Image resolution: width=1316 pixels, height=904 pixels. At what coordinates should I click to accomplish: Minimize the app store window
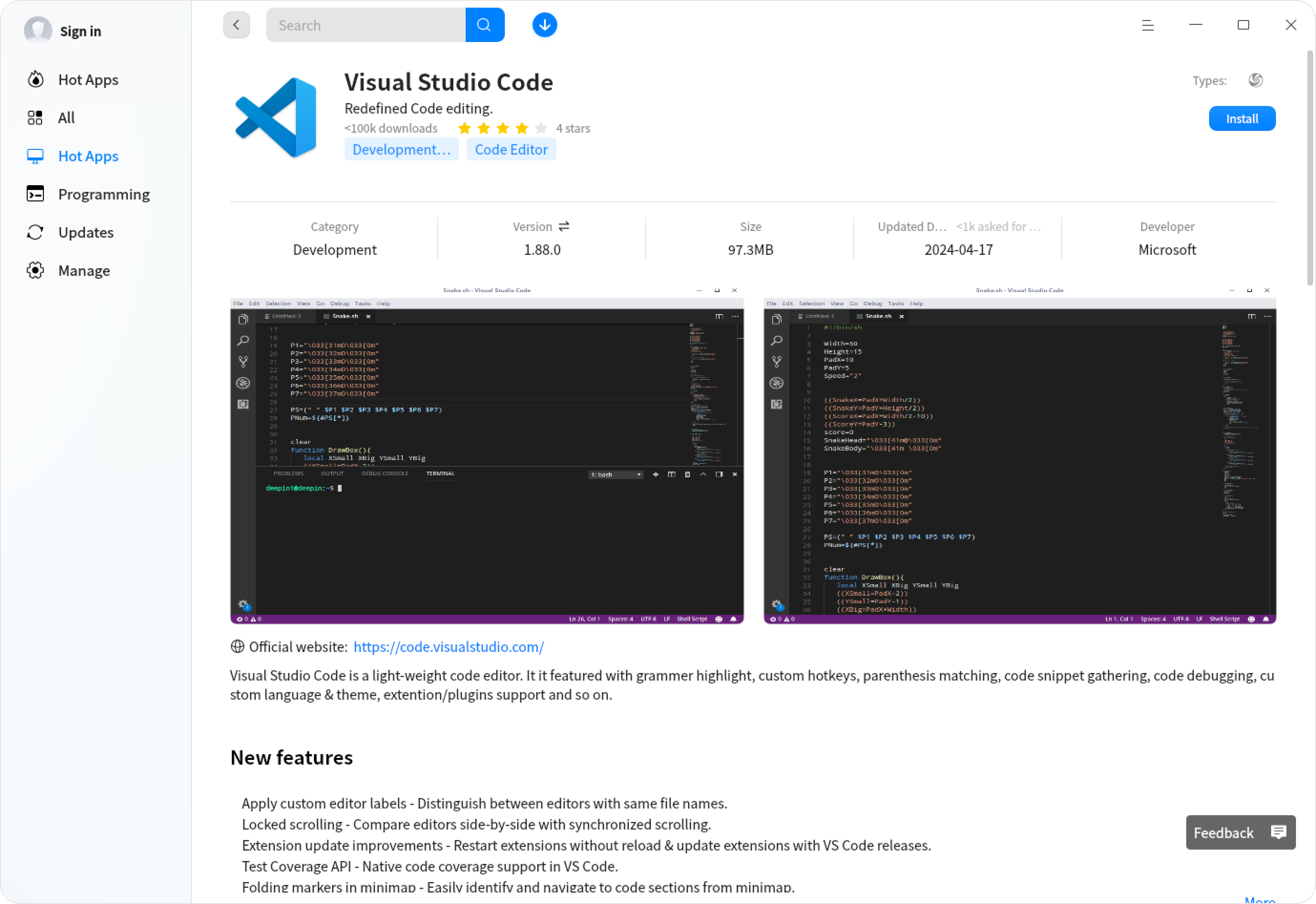pyautogui.click(x=1195, y=25)
